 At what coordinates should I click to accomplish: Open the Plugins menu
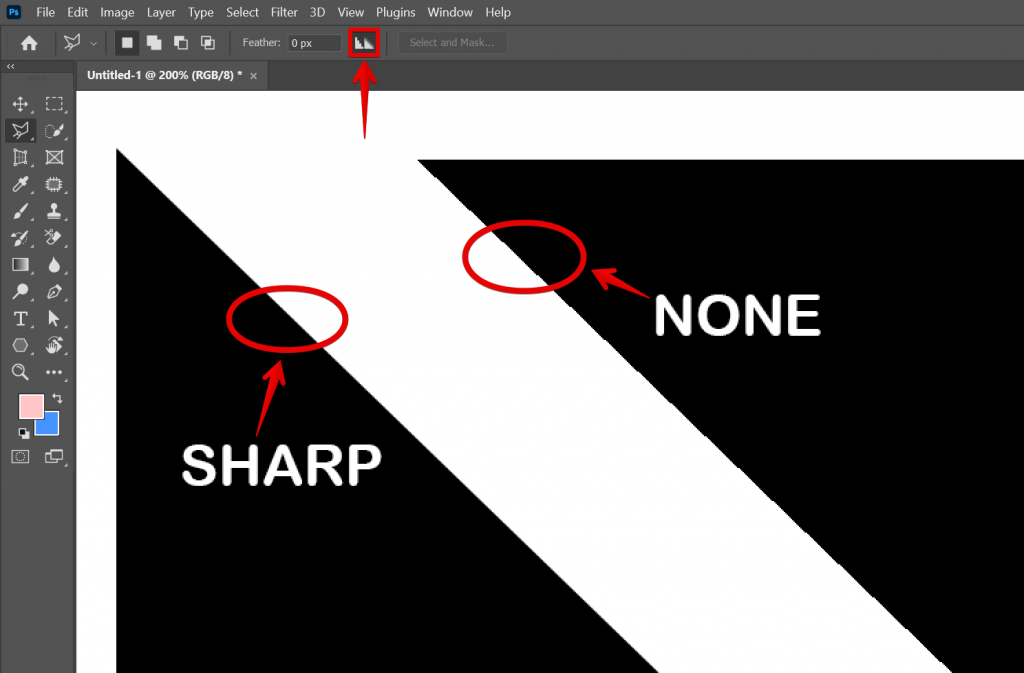pos(395,12)
